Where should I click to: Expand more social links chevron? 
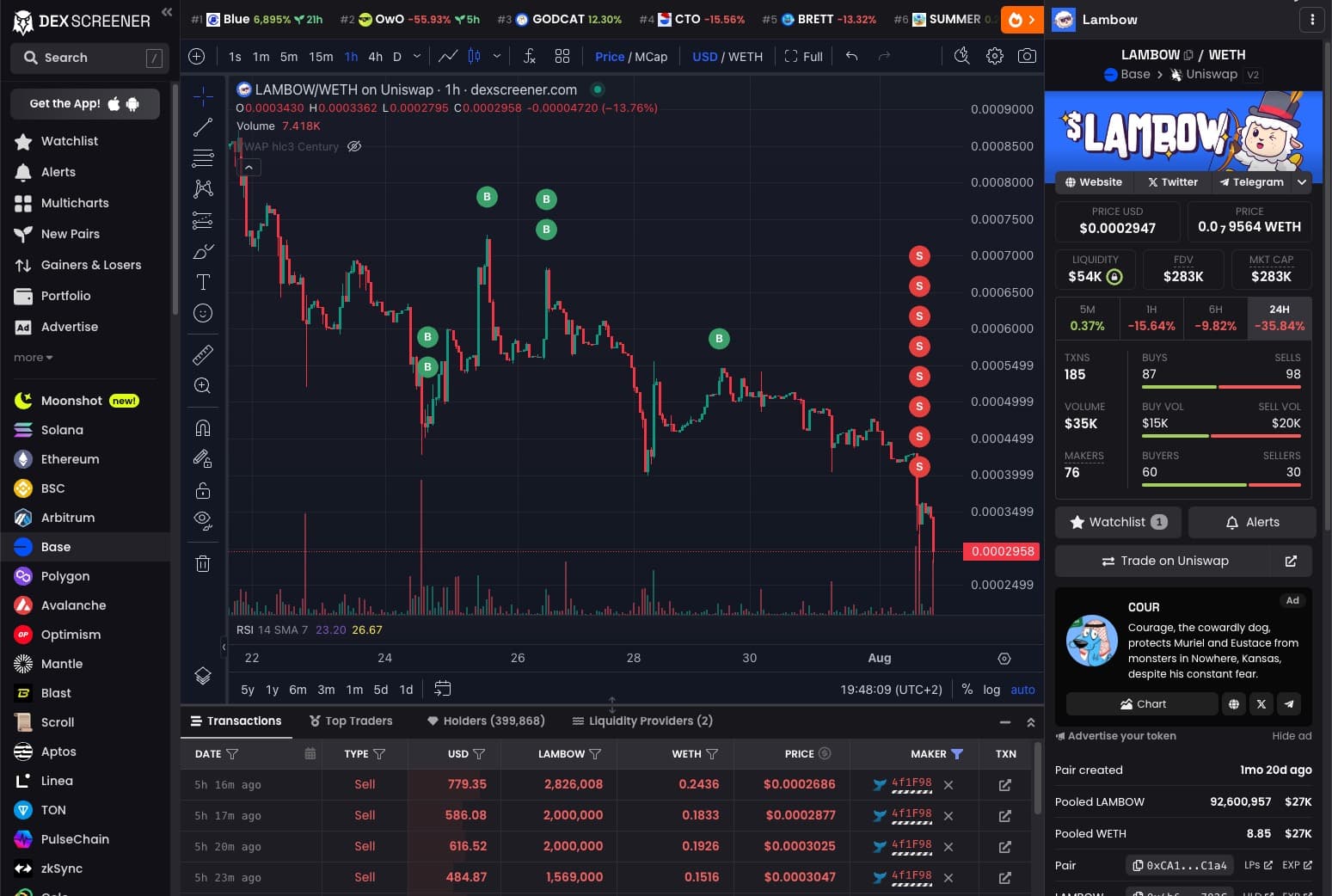(x=1302, y=182)
